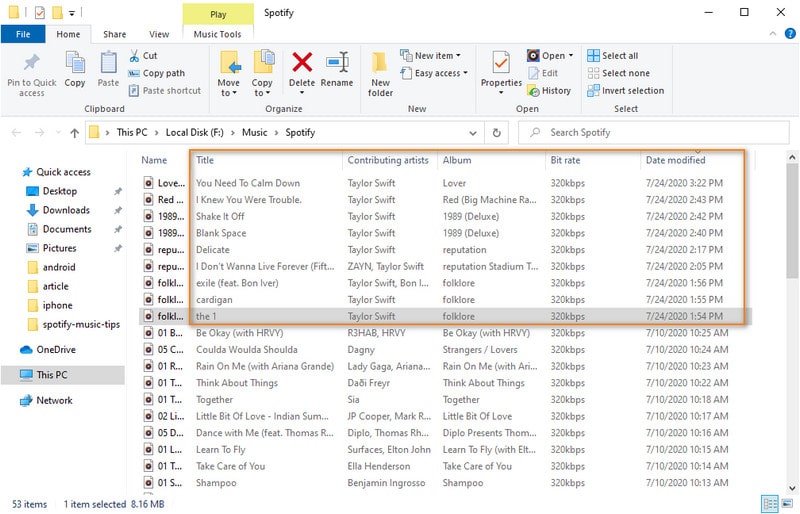Cut the selected file with the scissors icon
This screenshot has height=514, width=800.
coord(134,56)
